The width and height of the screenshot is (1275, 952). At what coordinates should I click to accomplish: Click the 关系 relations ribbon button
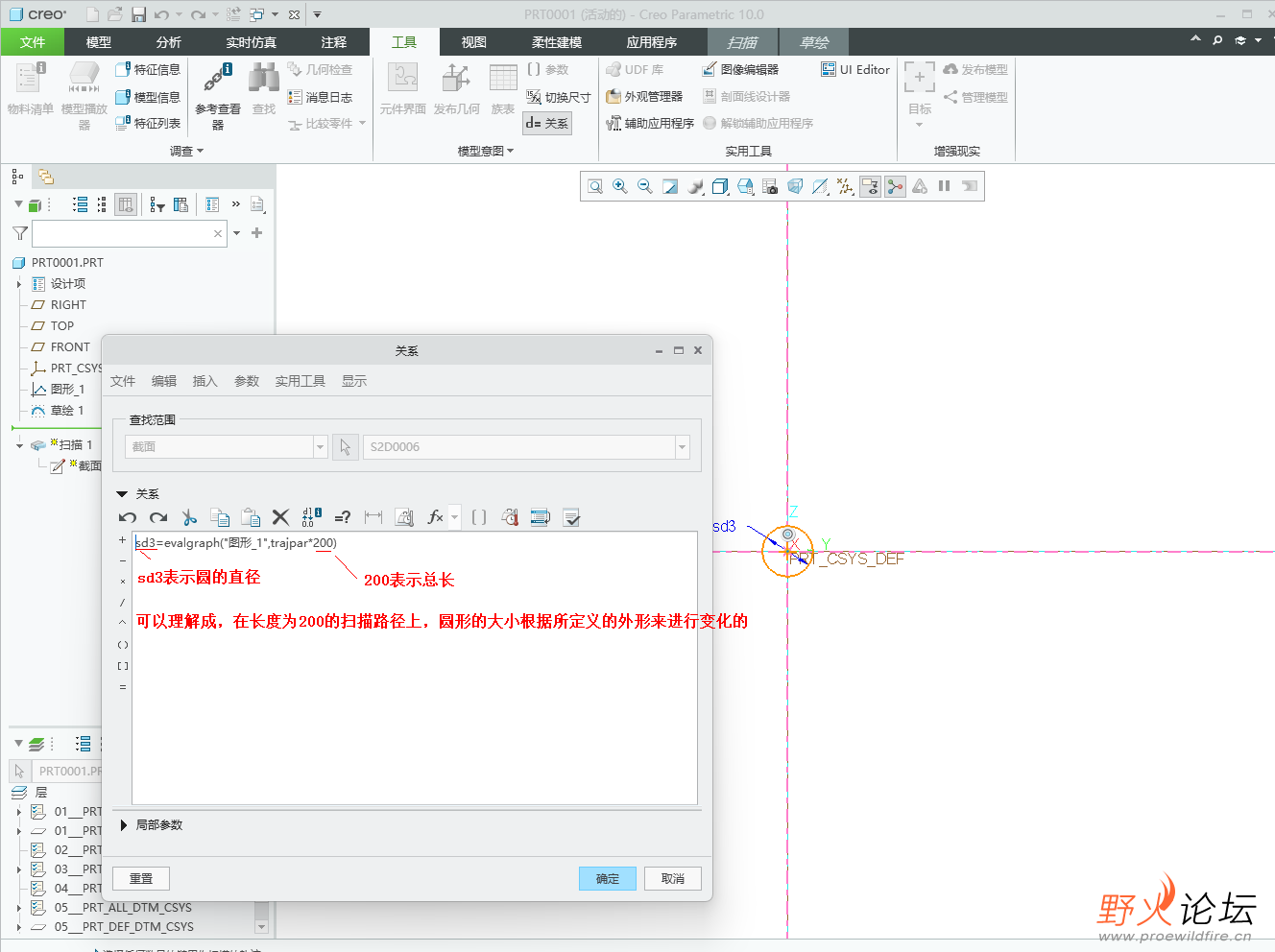(x=547, y=123)
